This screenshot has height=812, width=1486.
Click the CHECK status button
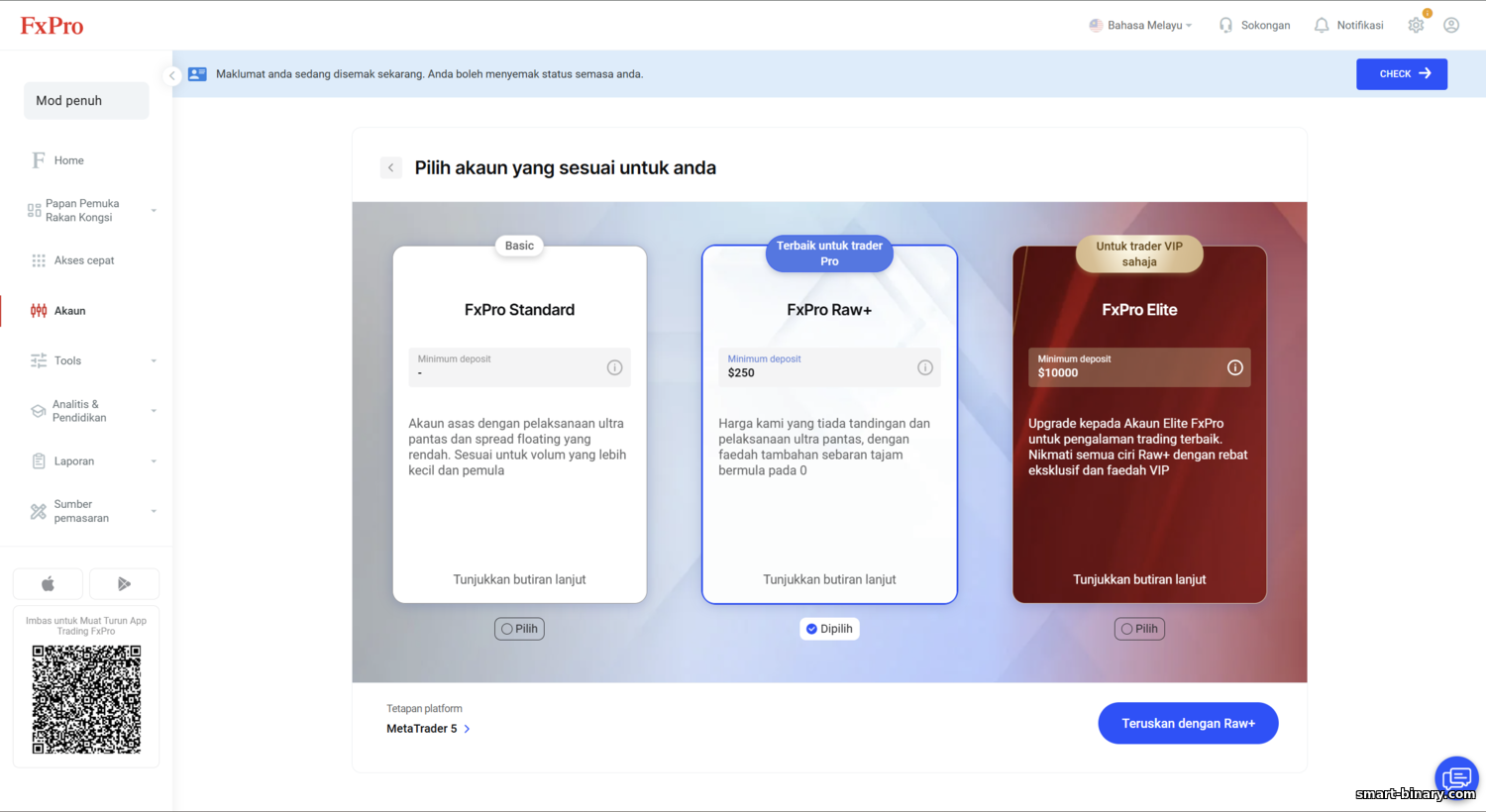pos(1402,74)
